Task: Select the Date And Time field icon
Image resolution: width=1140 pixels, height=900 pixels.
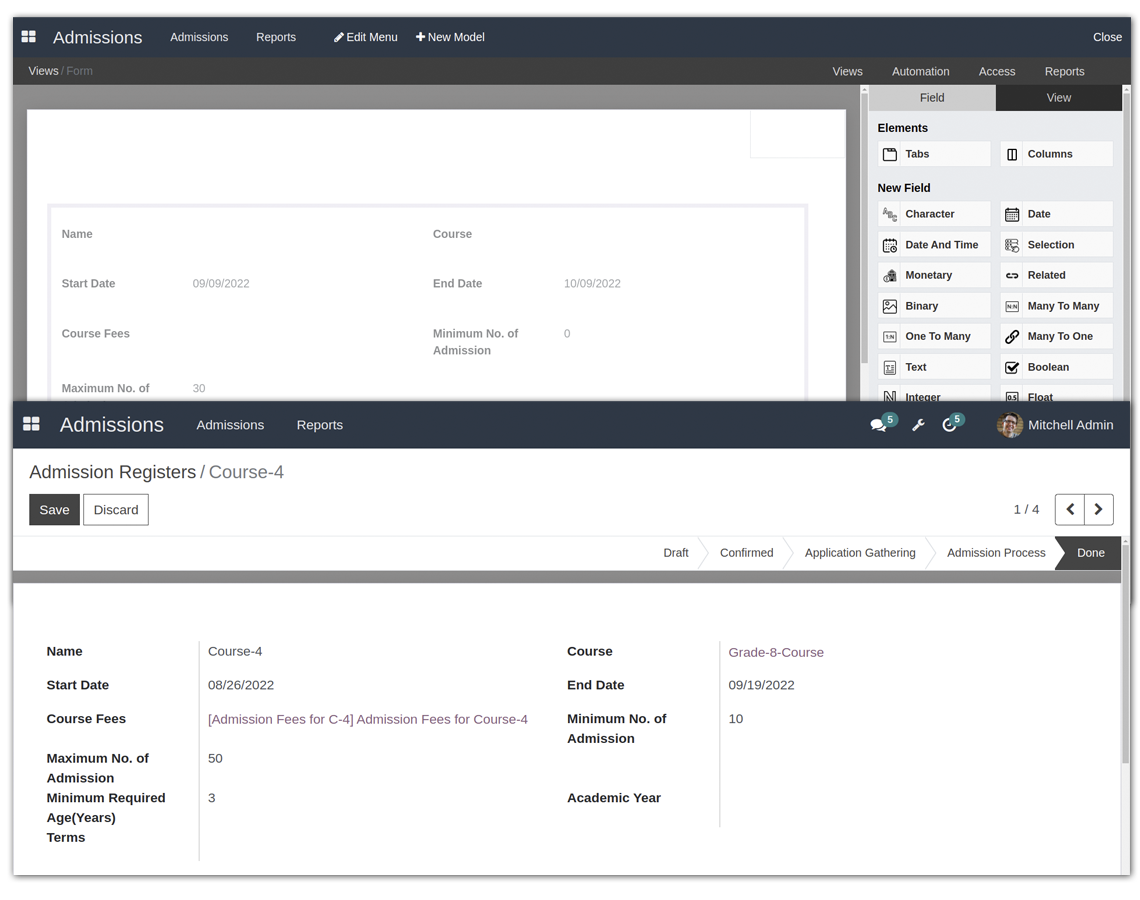Action: pyautogui.click(x=890, y=245)
